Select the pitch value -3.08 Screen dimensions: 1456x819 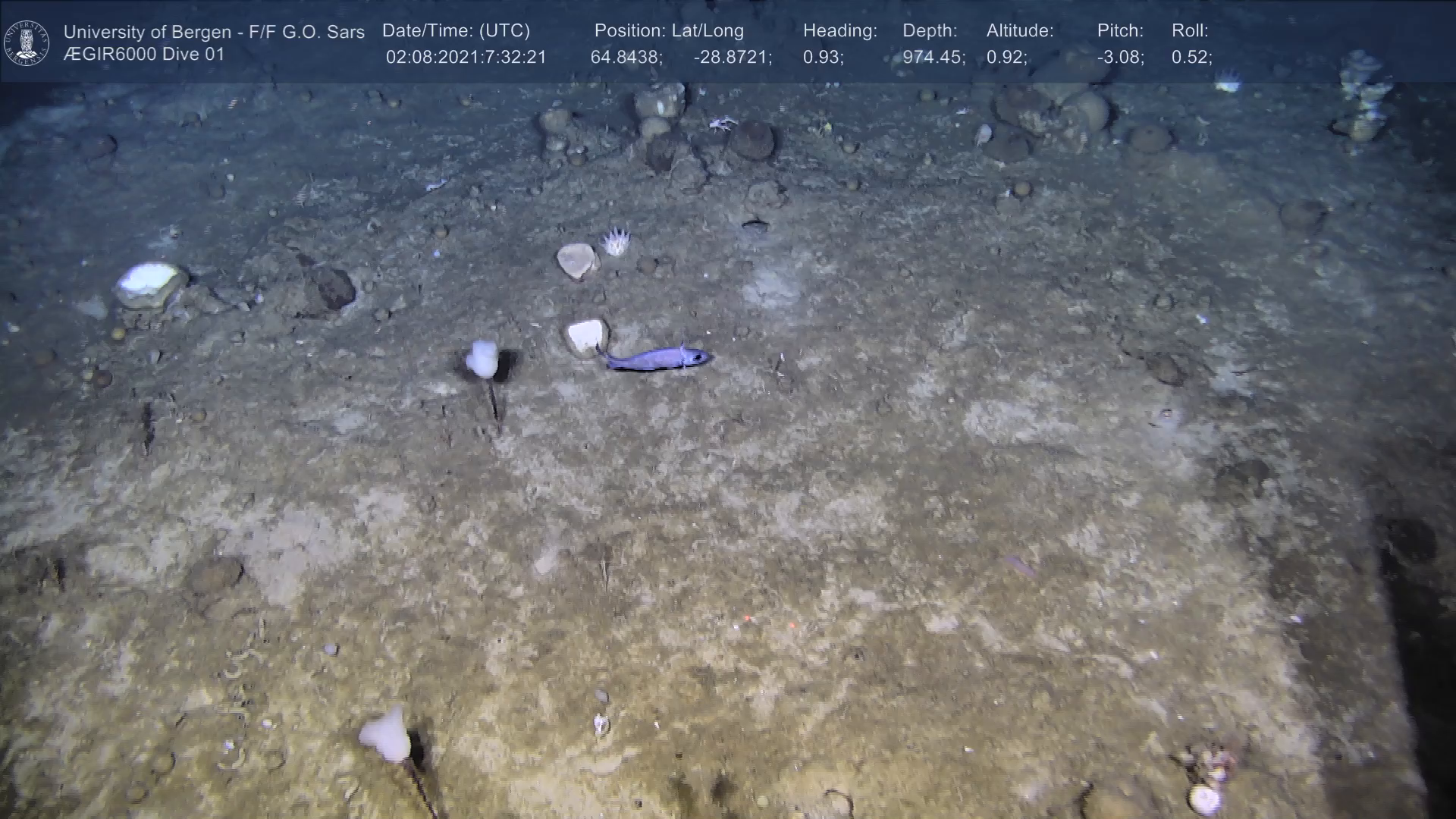pos(1120,58)
